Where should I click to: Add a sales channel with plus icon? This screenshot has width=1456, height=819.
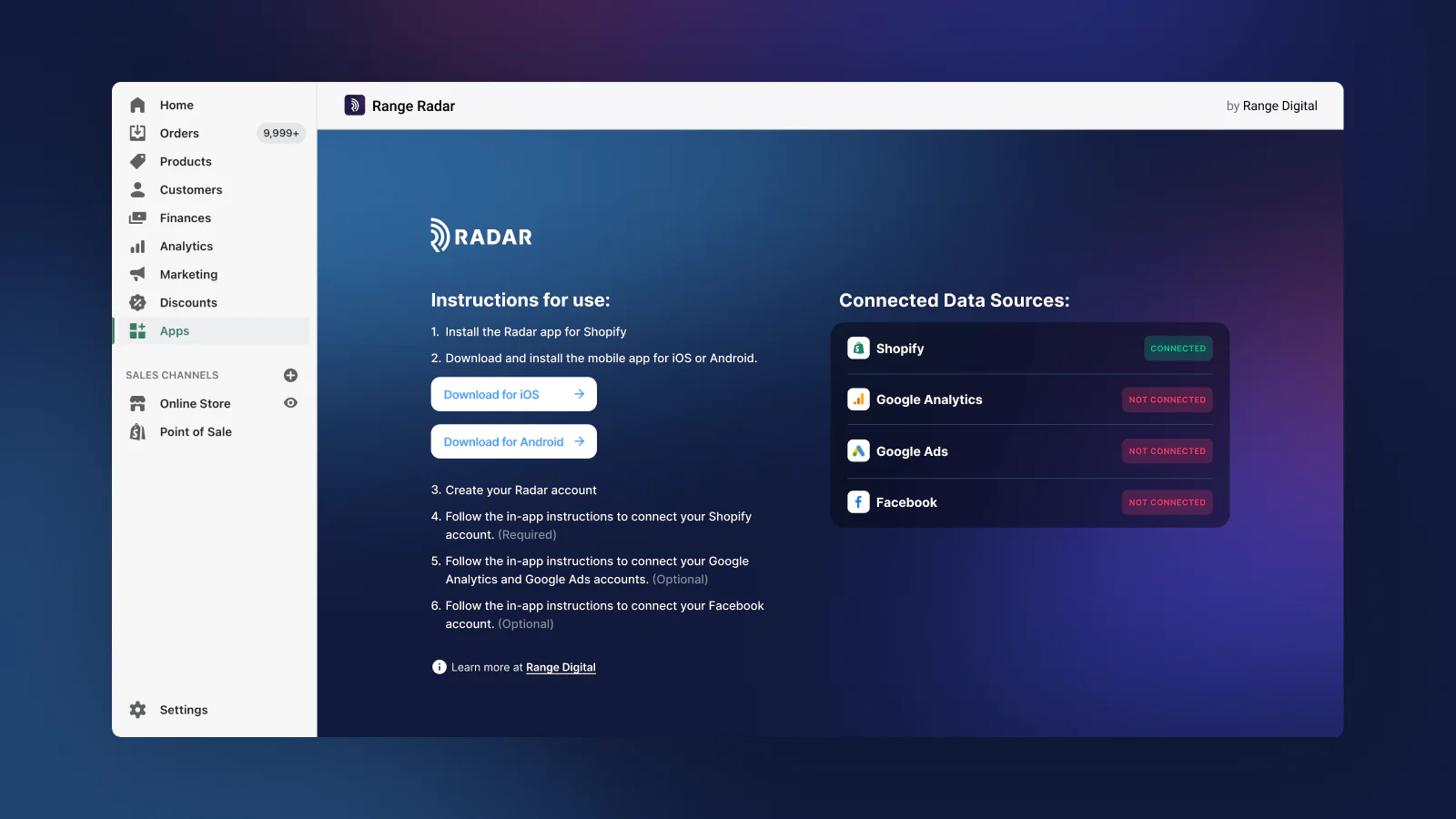tap(291, 375)
